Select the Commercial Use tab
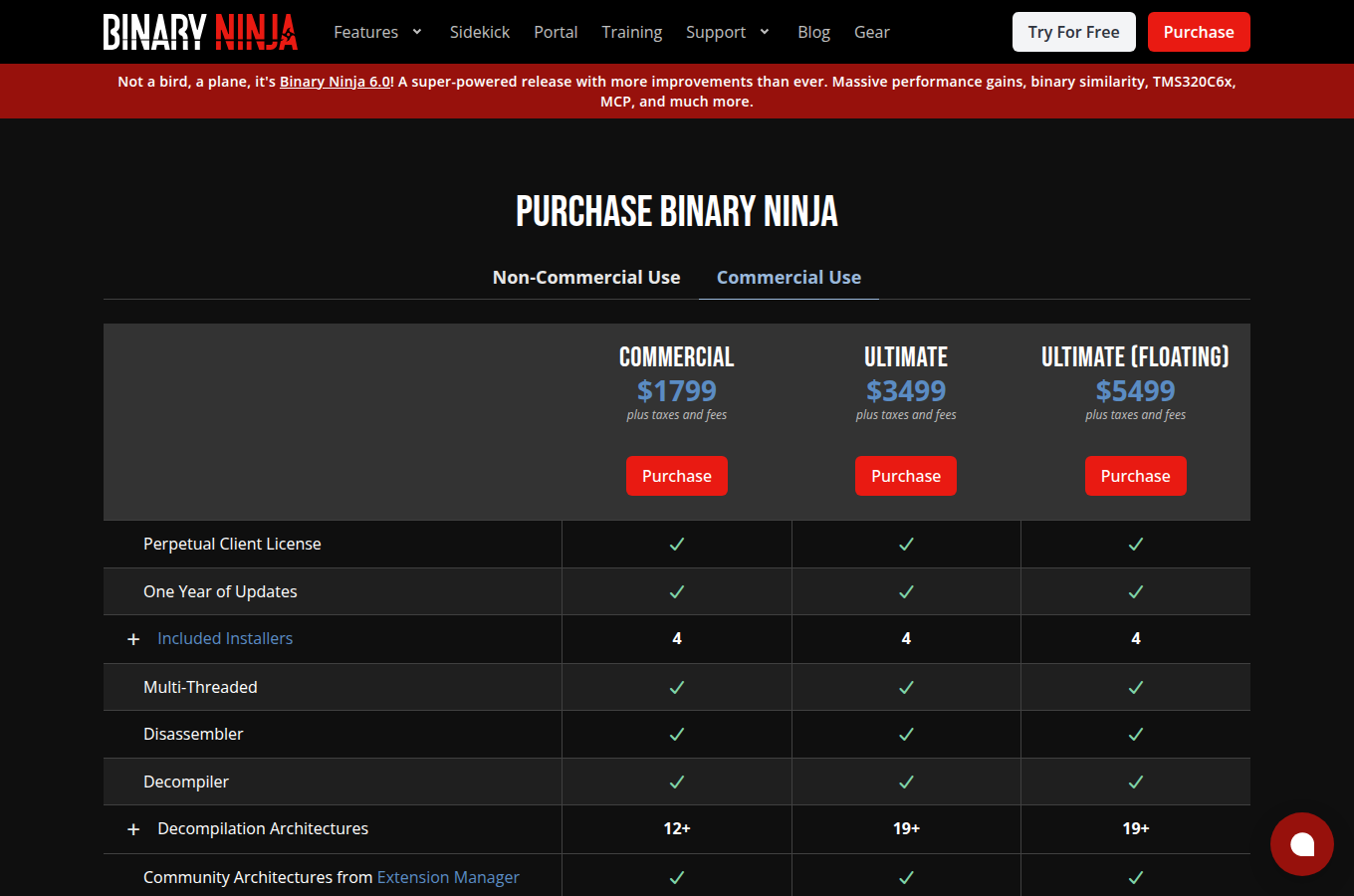Viewport: 1354px width, 896px height. point(790,278)
